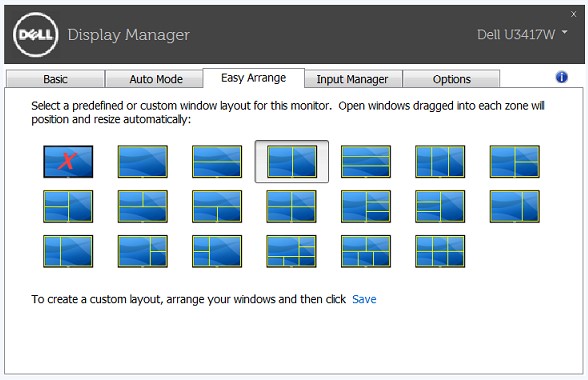588x380 pixels.
Task: Select wide top over two bottom zones layout
Action: click(217, 206)
